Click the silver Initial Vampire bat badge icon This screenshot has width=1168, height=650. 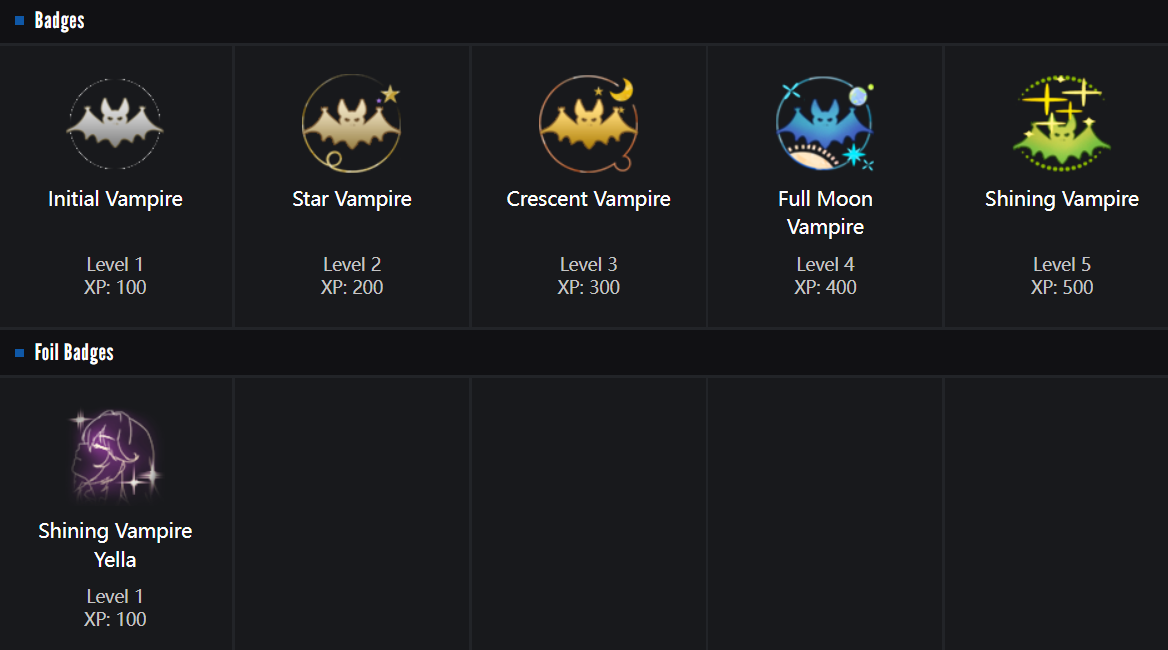(x=115, y=125)
